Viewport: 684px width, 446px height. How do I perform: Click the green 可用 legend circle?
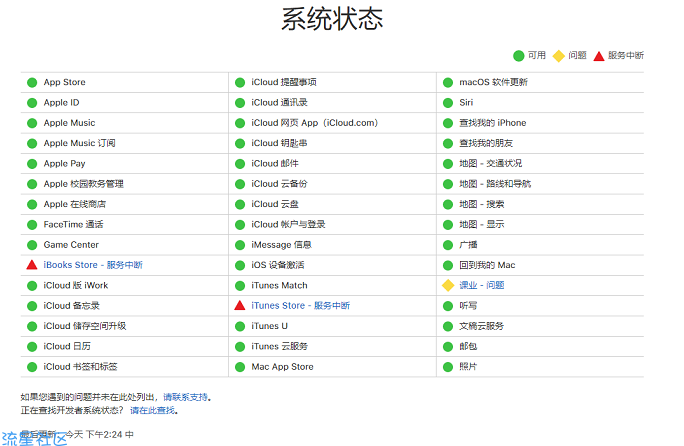tap(519, 56)
